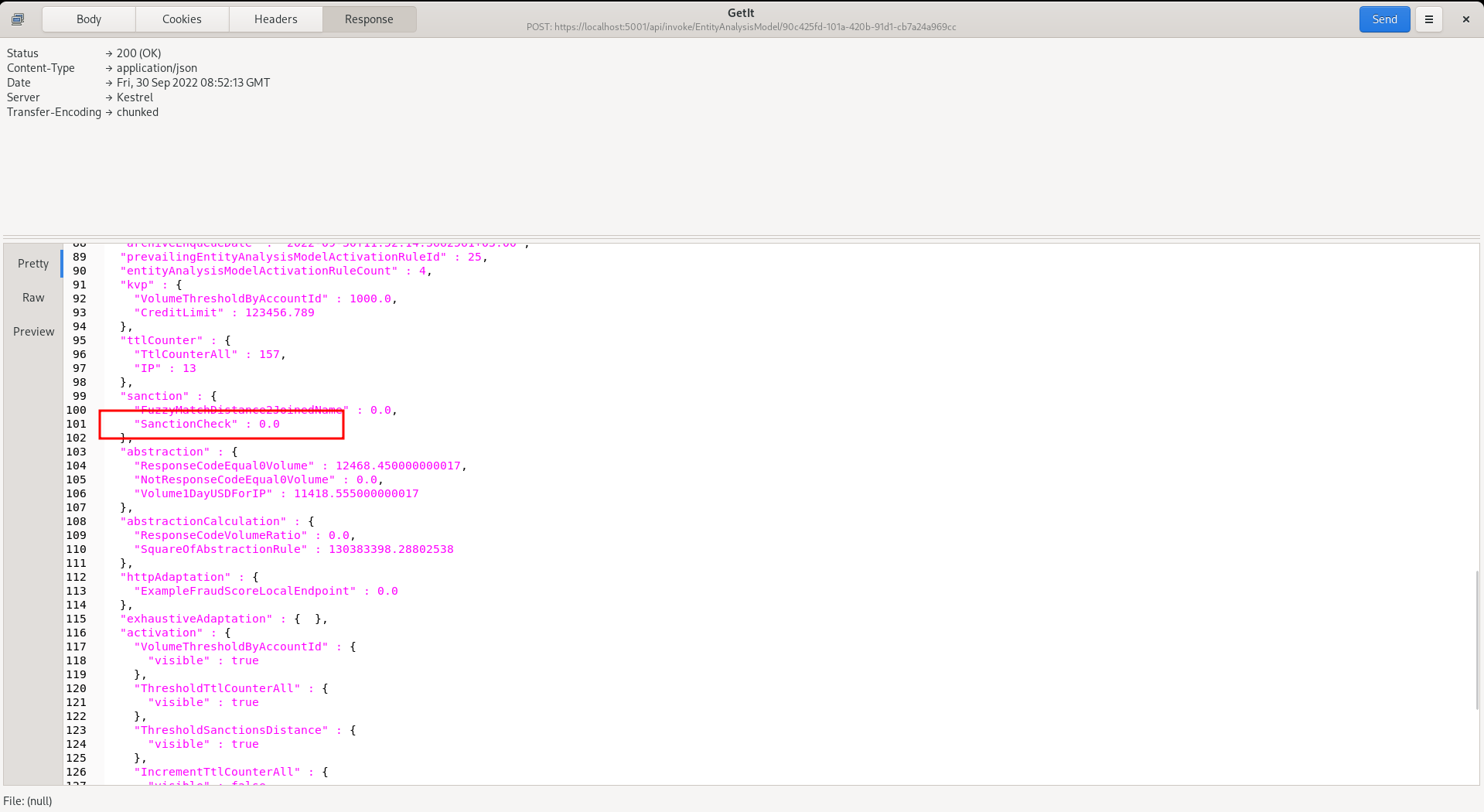Click the "TtlCounterAll" : 157 line
This screenshot has height=812, width=1484.
pyautogui.click(x=210, y=354)
